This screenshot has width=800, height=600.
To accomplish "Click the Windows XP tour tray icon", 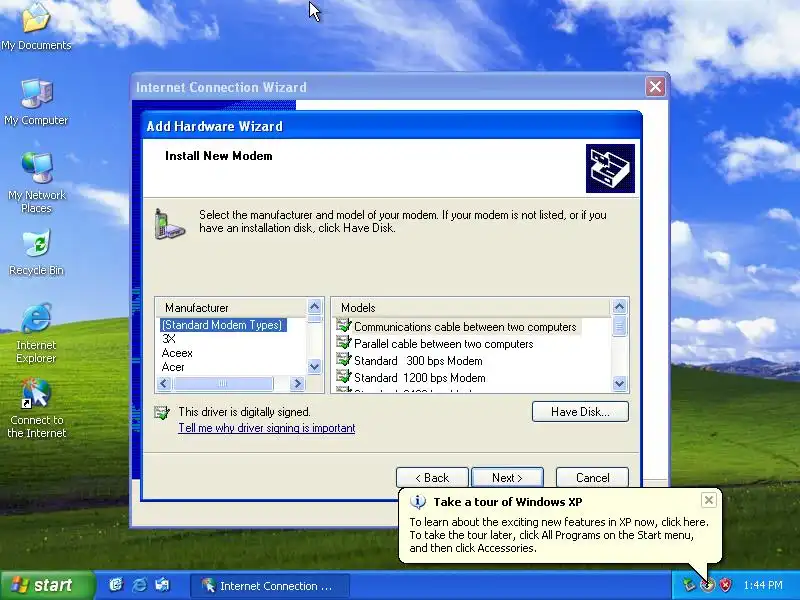I will [x=707, y=585].
